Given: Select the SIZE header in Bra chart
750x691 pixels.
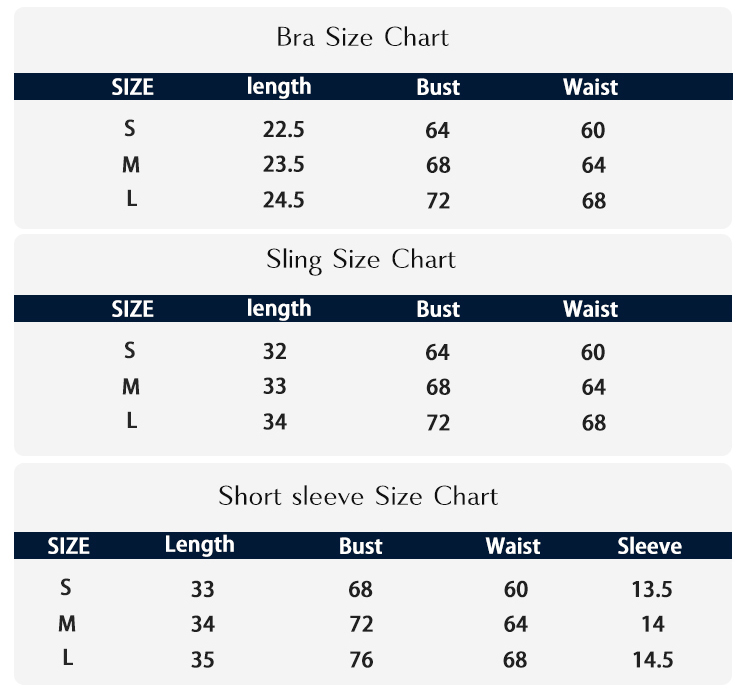Looking at the screenshot, I should [132, 87].
